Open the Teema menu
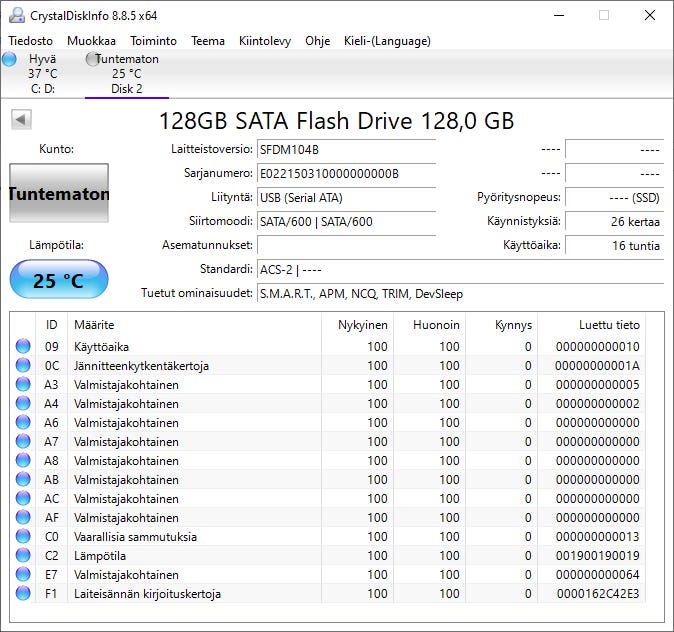The width and height of the screenshot is (674, 632). point(208,41)
